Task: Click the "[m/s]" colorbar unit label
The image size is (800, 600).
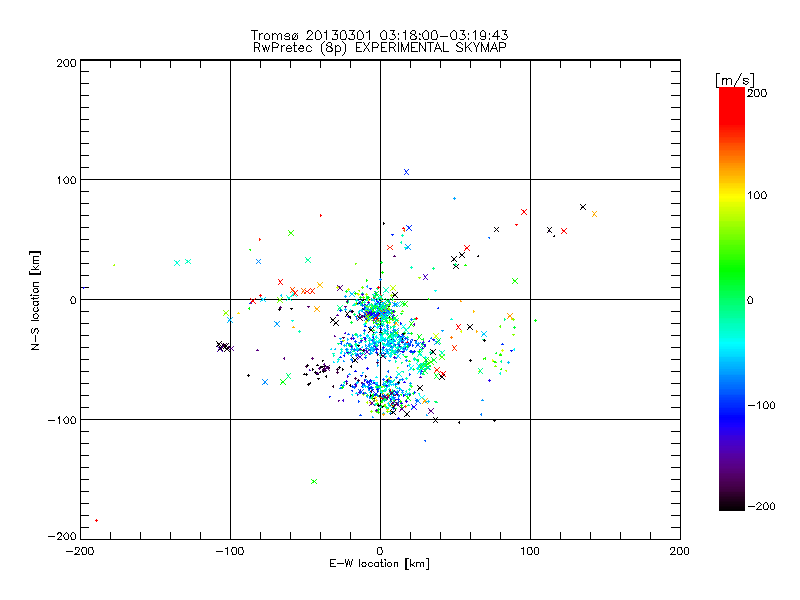Action: [x=735, y=80]
